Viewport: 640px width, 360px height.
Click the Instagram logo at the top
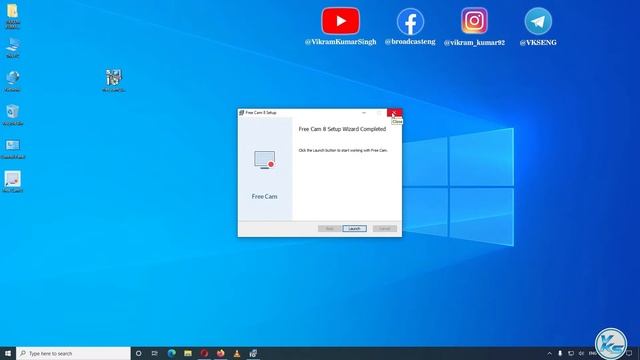pyautogui.click(x=474, y=20)
